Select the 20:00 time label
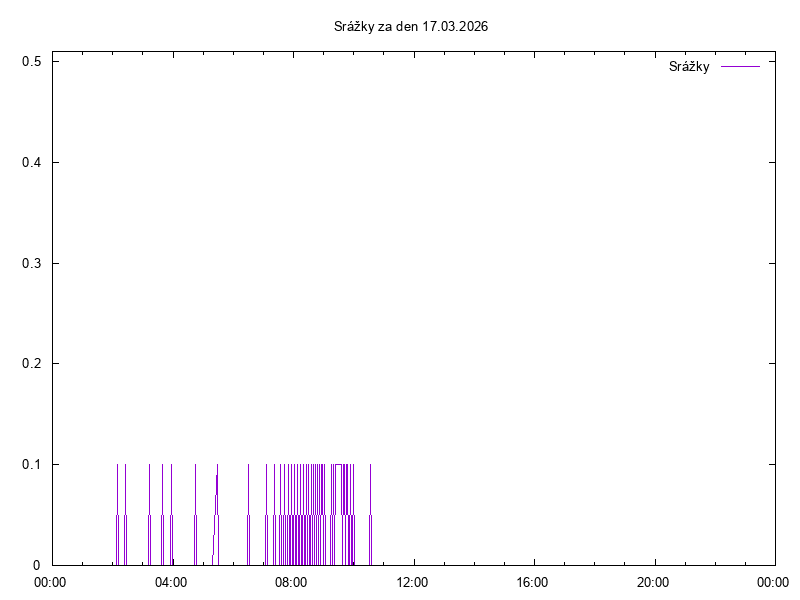The height and width of the screenshot is (600, 800). click(654, 582)
